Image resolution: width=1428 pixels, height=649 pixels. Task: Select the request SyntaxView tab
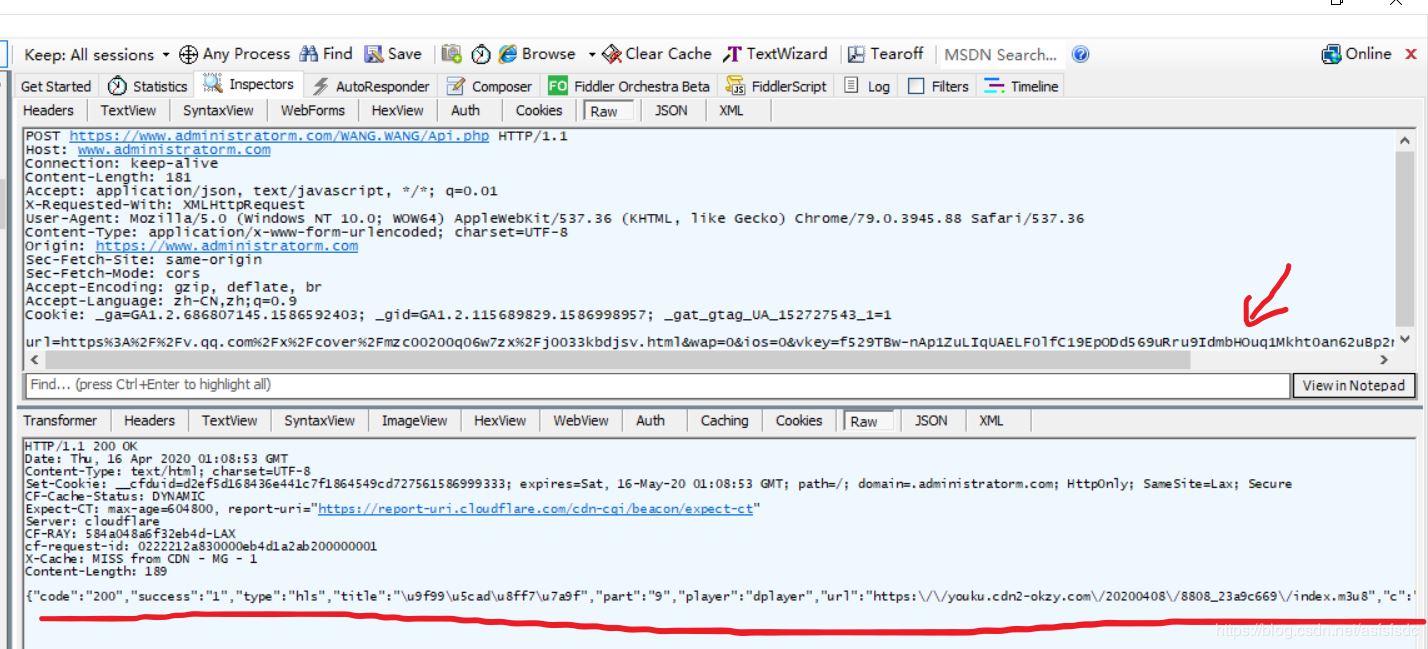[218, 111]
